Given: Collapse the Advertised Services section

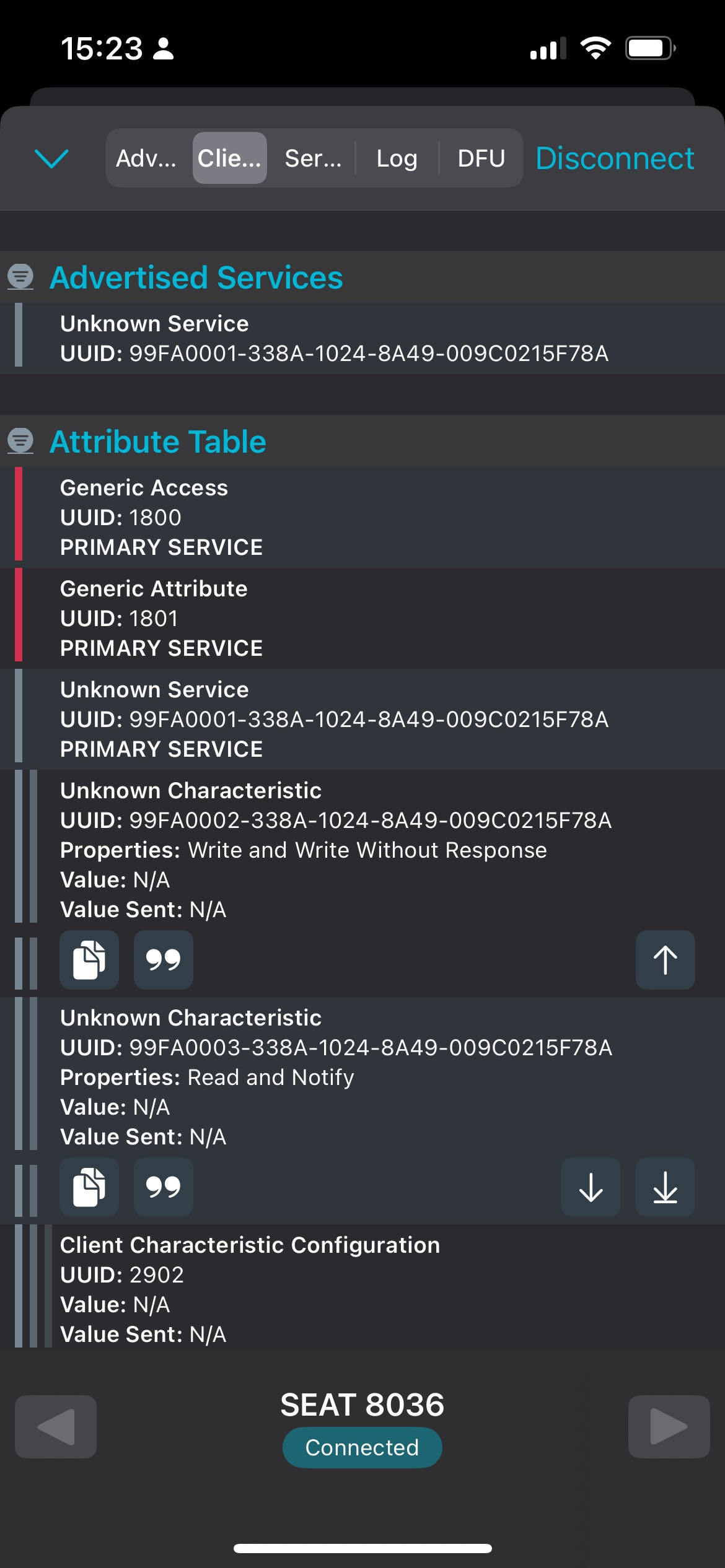Looking at the screenshot, I should 20,277.
